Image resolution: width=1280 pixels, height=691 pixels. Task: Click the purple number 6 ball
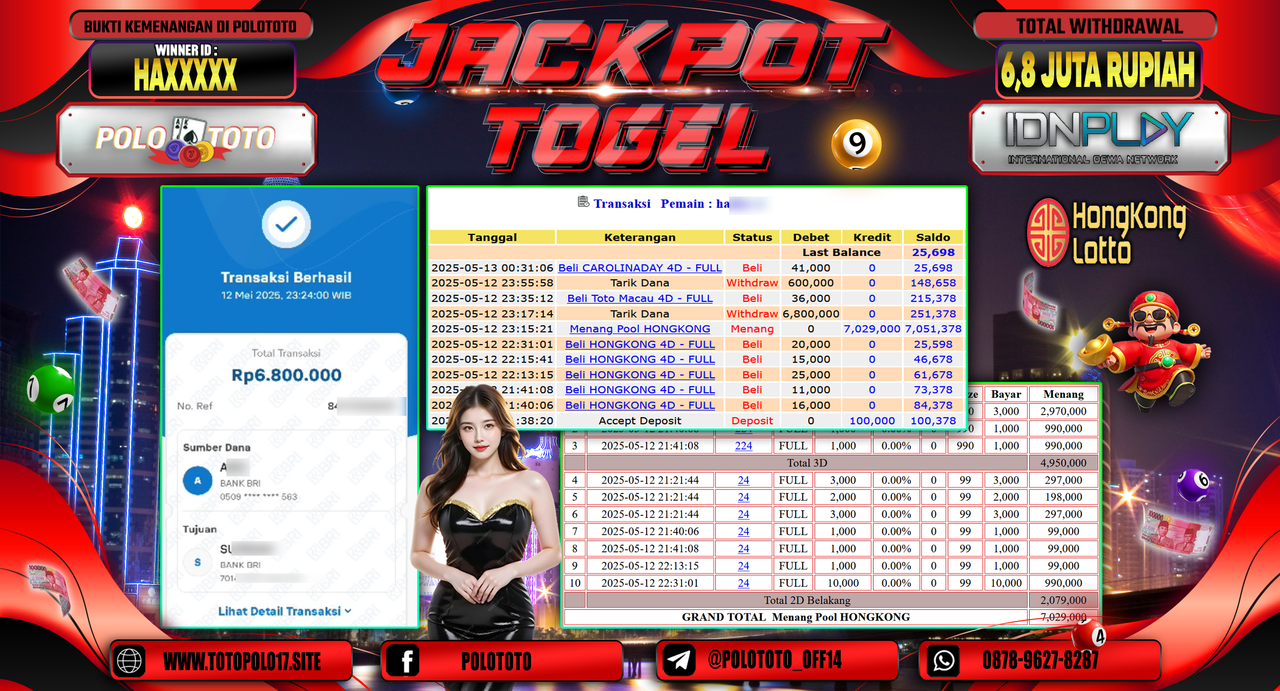pos(1193,486)
